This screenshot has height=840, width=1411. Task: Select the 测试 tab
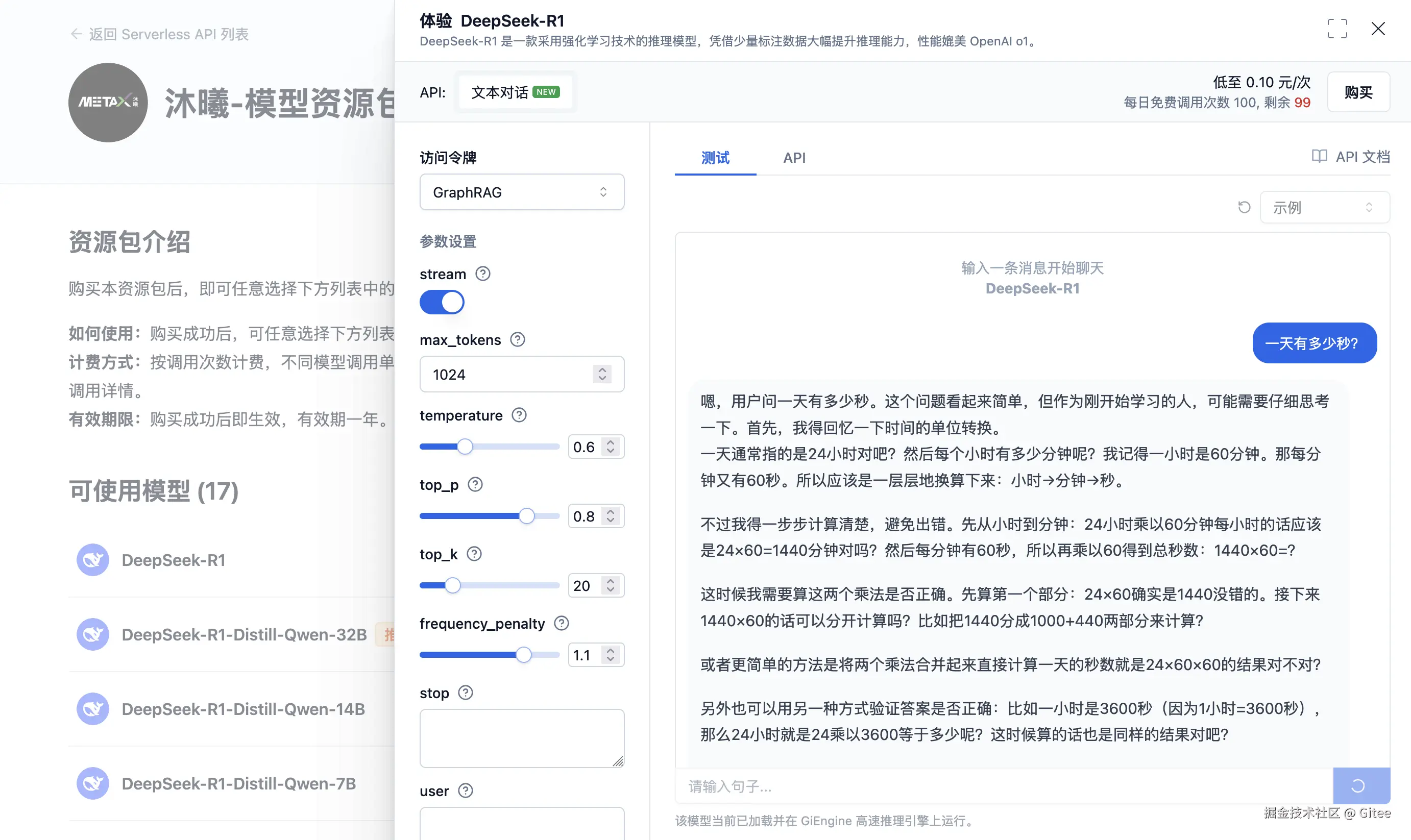[715, 158]
